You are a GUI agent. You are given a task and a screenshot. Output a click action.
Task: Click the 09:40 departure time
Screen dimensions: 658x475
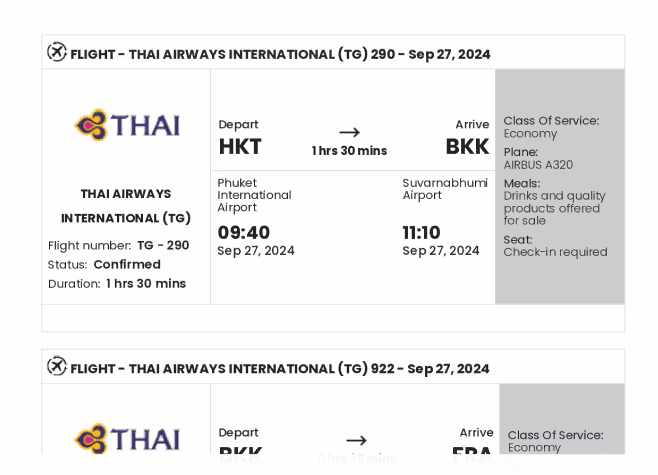(243, 232)
